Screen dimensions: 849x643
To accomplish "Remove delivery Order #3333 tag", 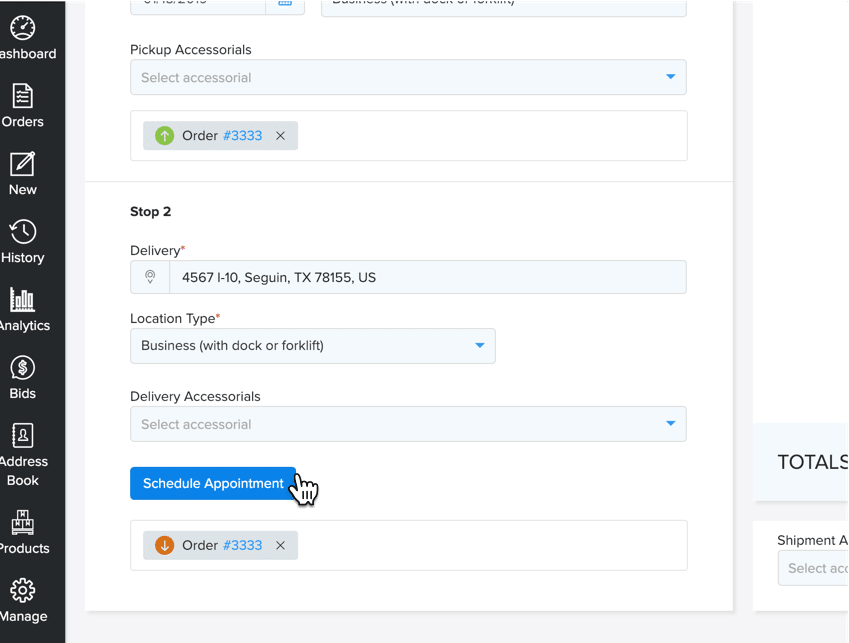I will [x=280, y=545].
